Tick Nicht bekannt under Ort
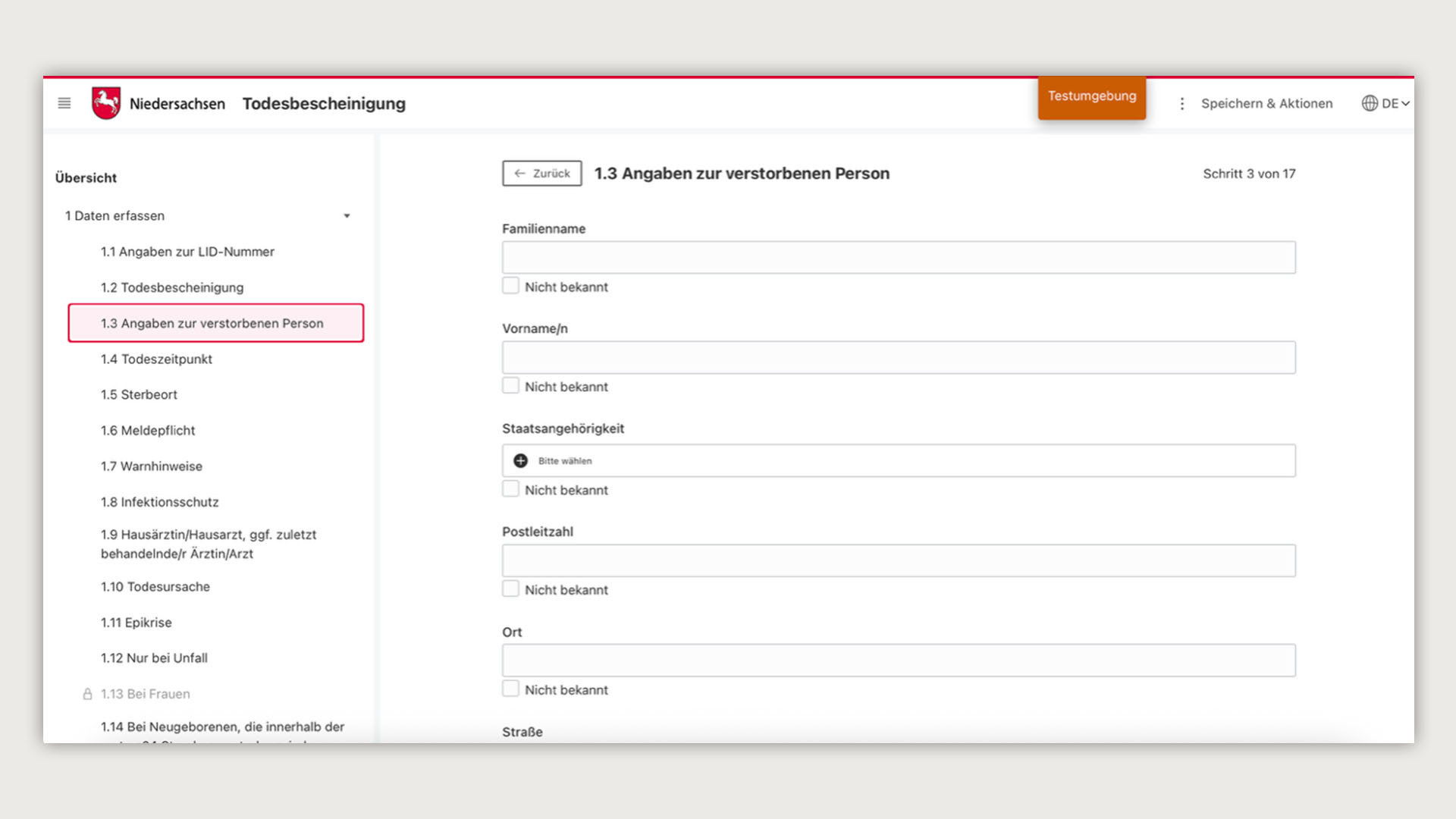Screen dimensions: 1456x819 point(511,689)
